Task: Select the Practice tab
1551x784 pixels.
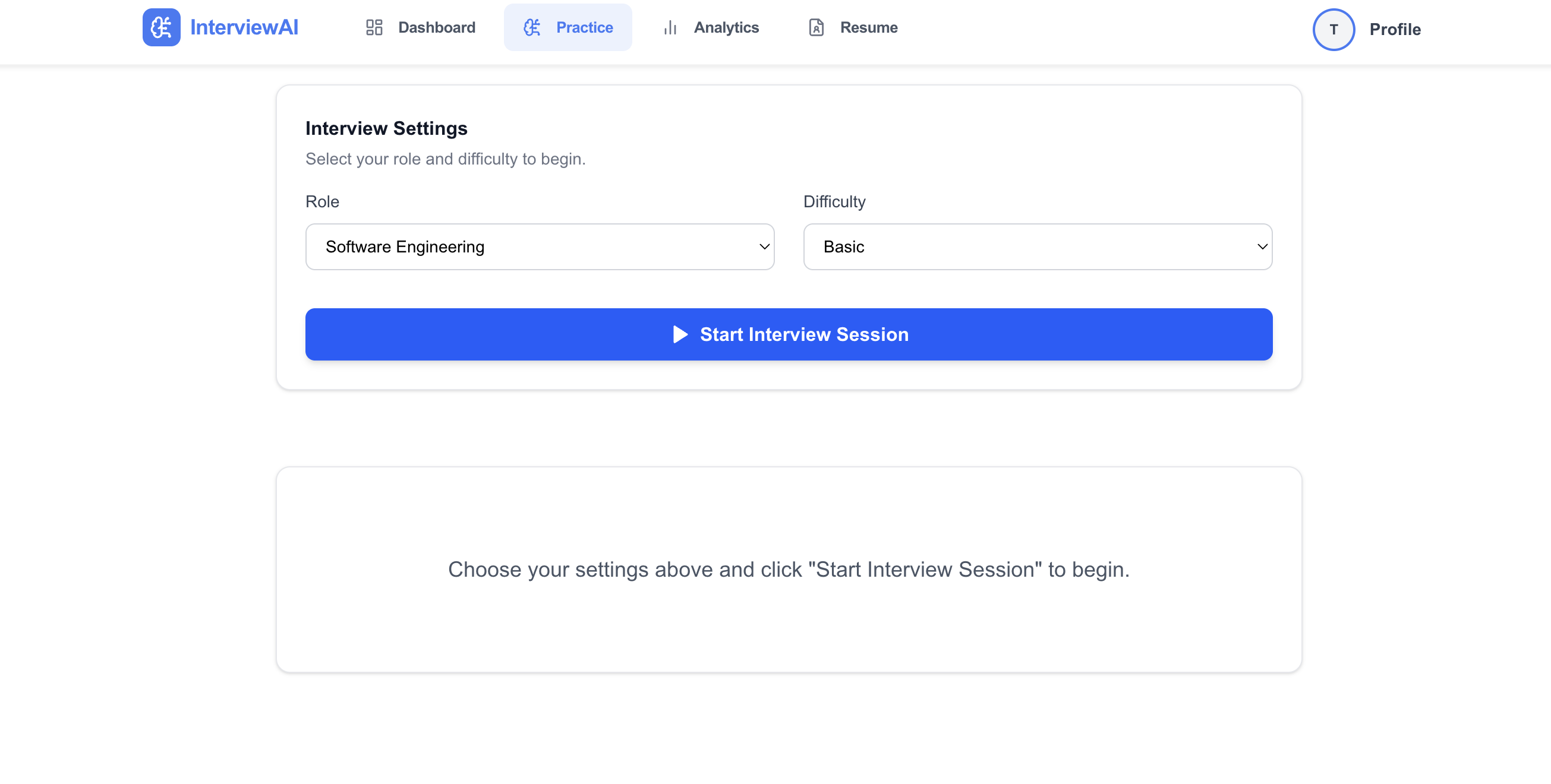Action: pyautogui.click(x=584, y=28)
